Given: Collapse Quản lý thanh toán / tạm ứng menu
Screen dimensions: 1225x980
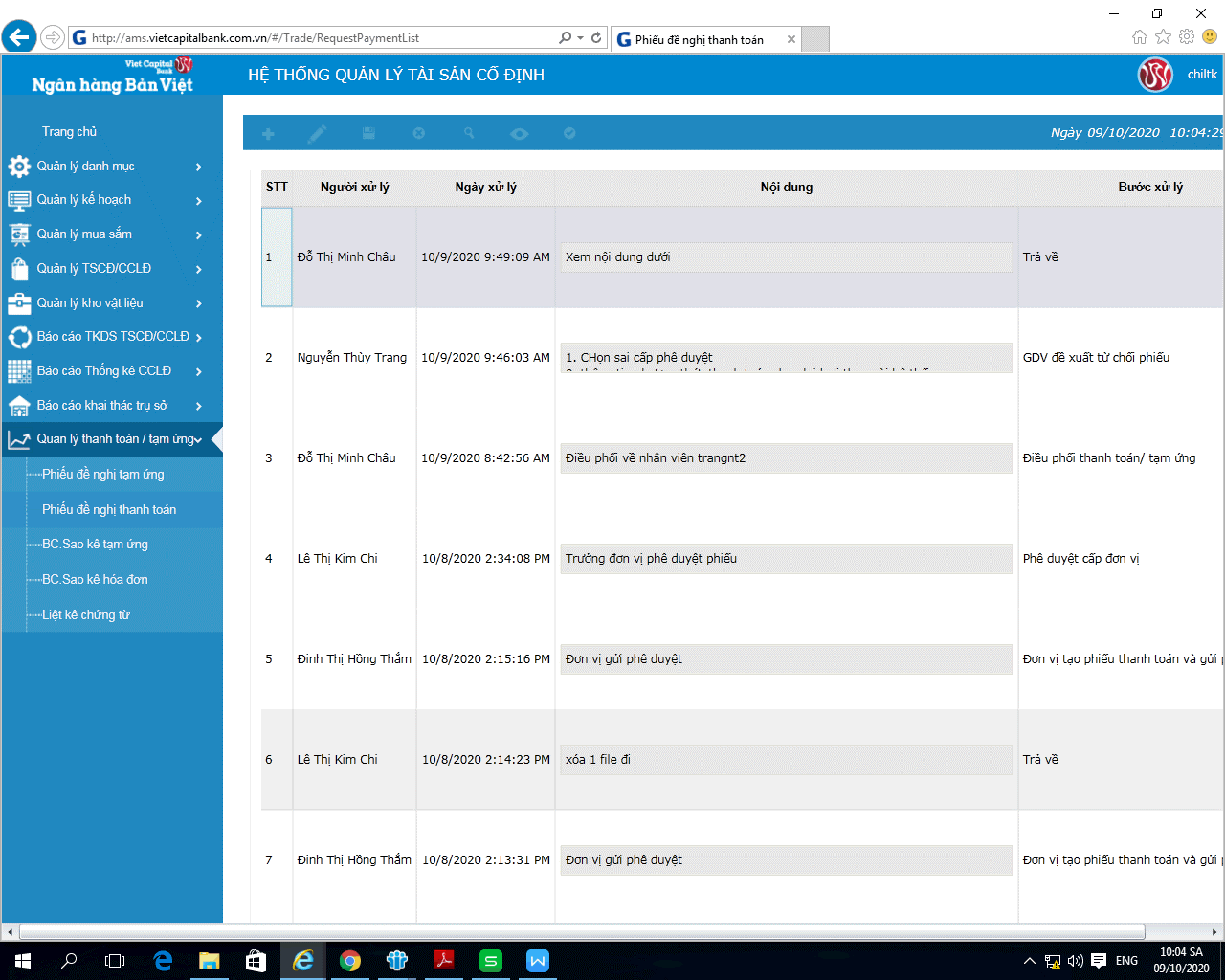Looking at the screenshot, I should click(198, 440).
